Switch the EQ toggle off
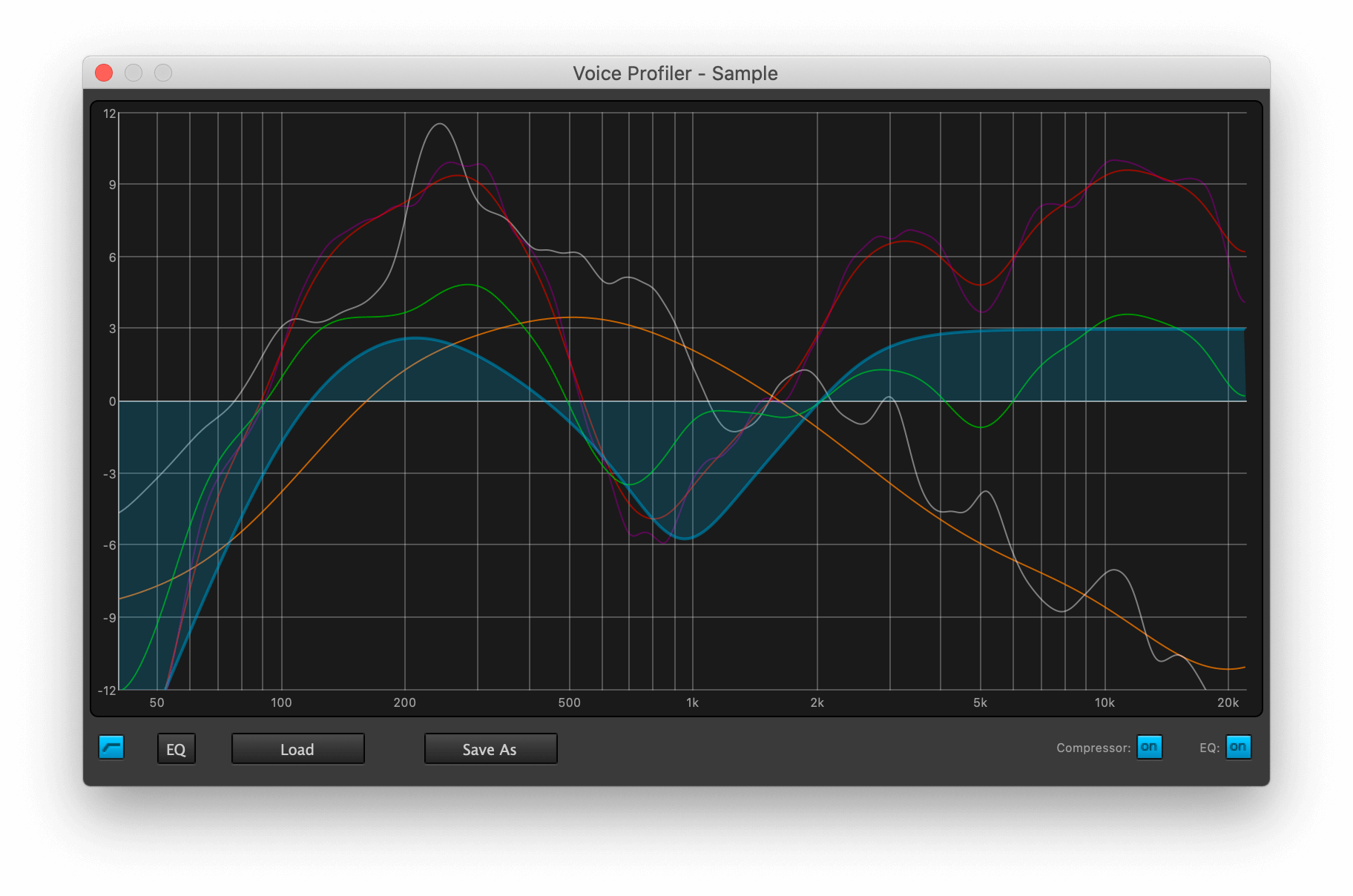 click(1237, 748)
